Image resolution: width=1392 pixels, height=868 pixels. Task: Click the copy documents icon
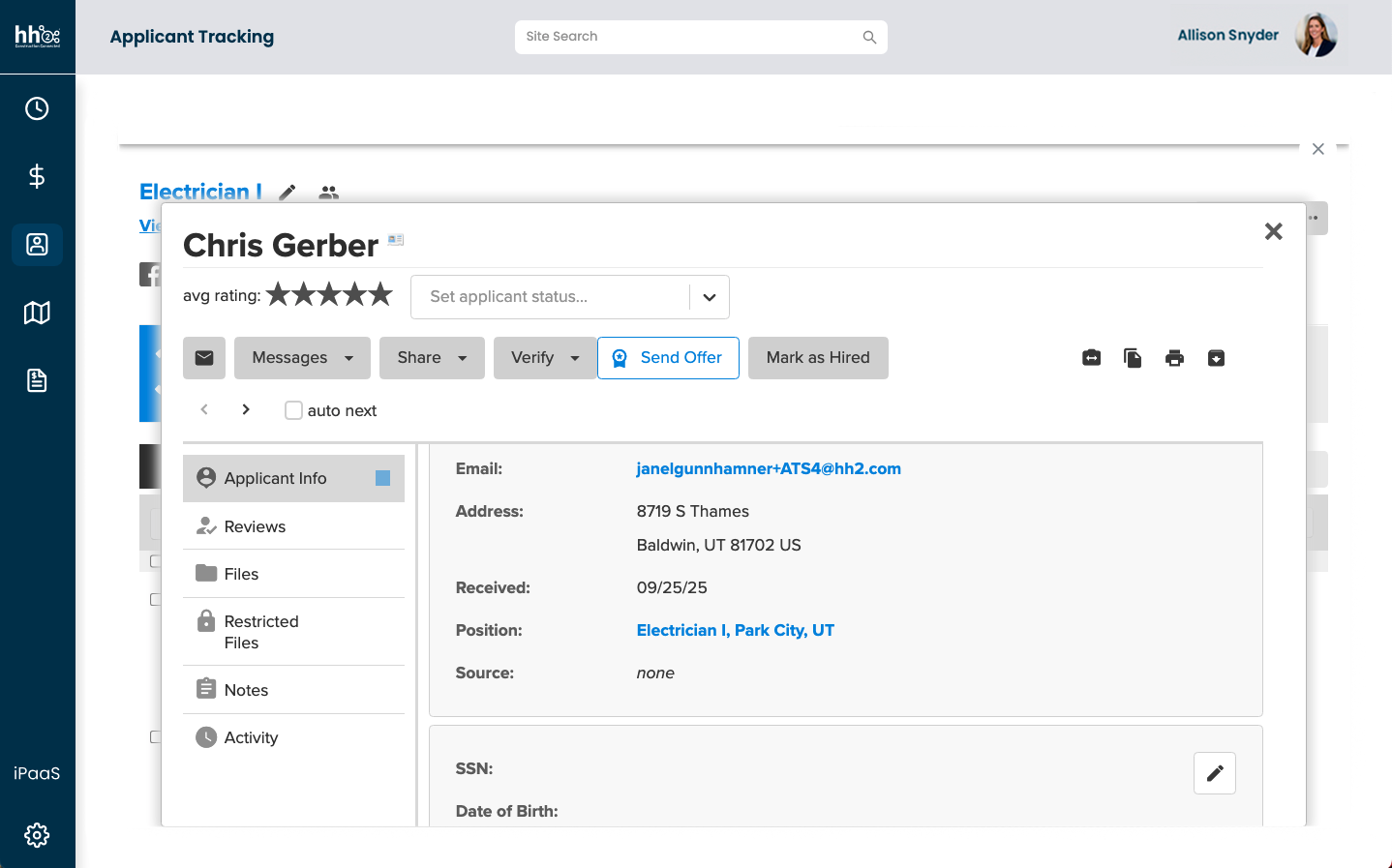1133,358
